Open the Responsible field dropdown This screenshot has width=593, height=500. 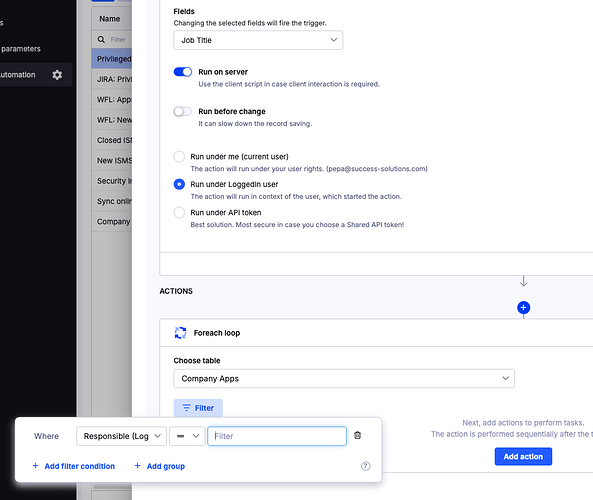point(121,436)
